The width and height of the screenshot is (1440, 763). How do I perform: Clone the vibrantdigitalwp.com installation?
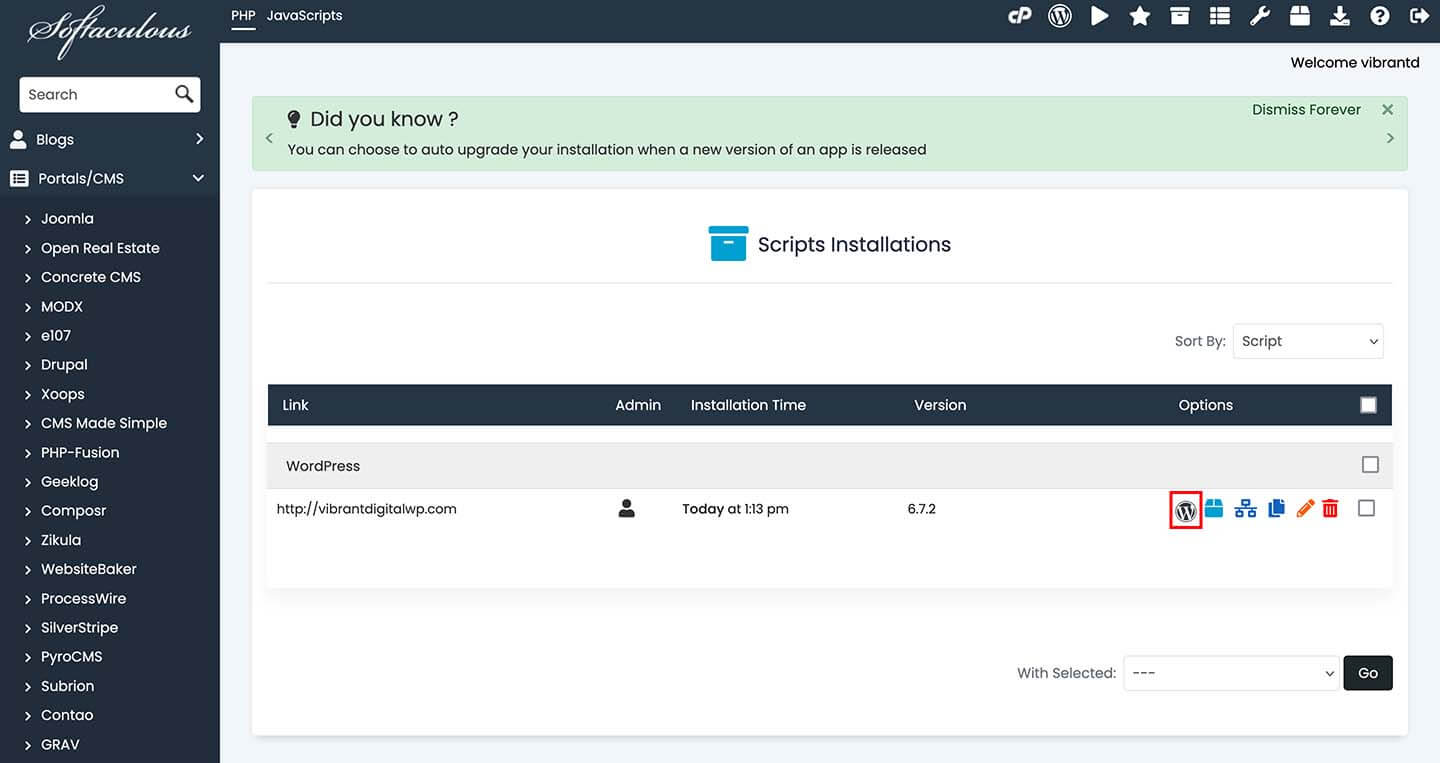point(1276,509)
